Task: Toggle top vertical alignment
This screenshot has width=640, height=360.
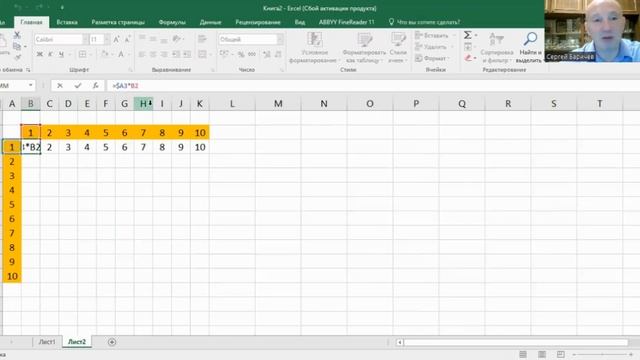Action: 142,39
